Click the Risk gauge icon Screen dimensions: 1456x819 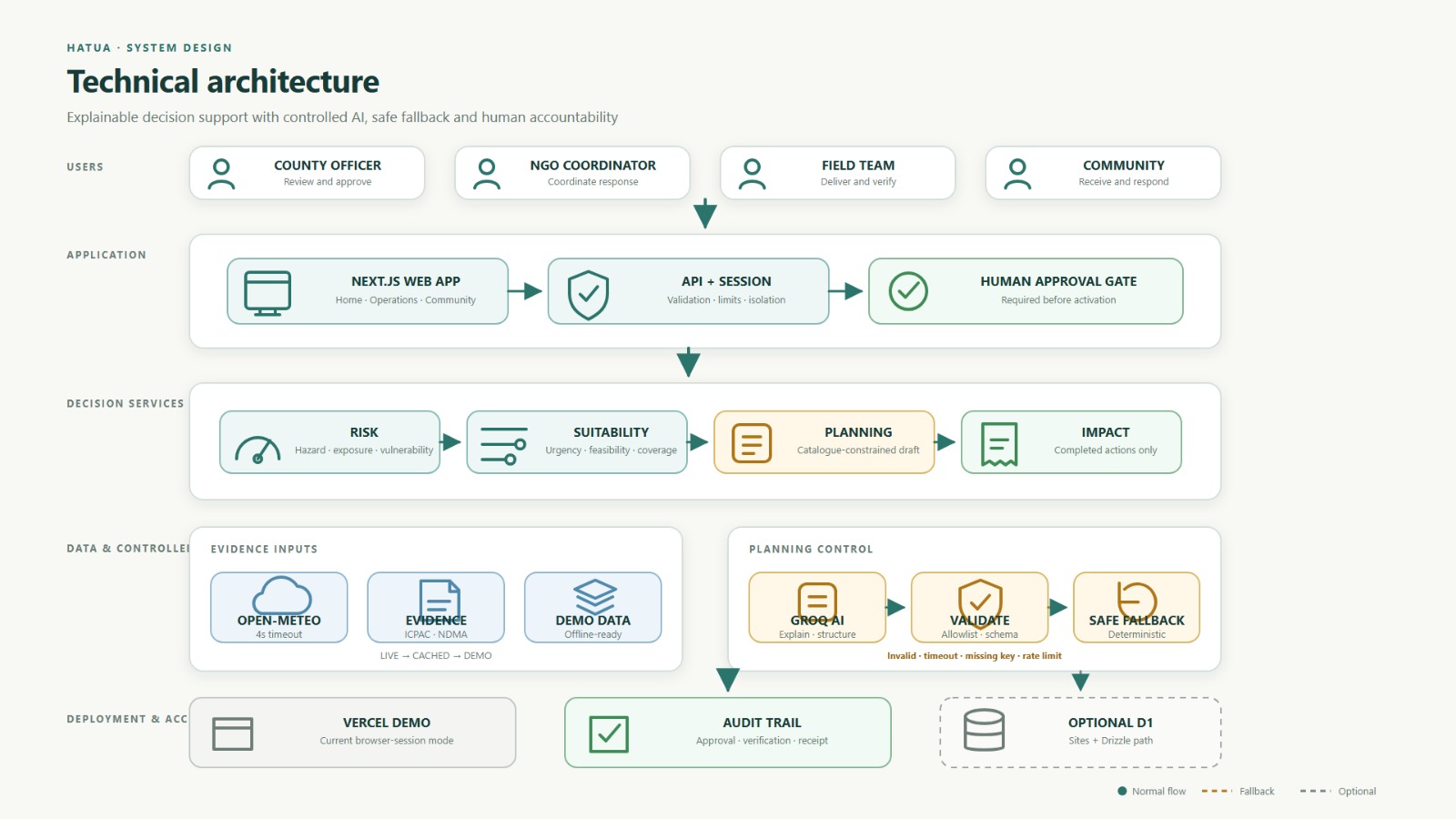(258, 450)
